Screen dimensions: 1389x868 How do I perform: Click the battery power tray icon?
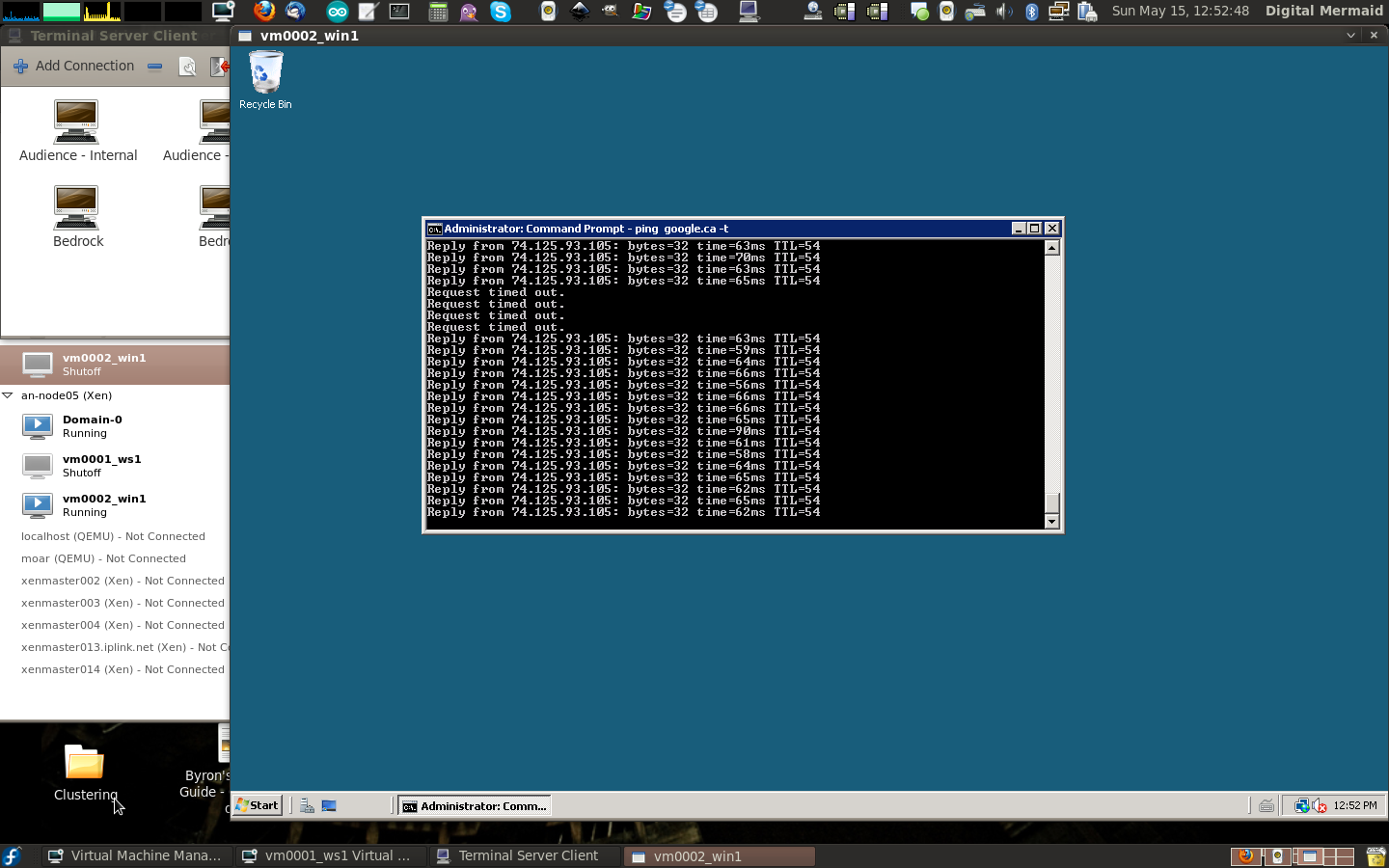[1087, 12]
